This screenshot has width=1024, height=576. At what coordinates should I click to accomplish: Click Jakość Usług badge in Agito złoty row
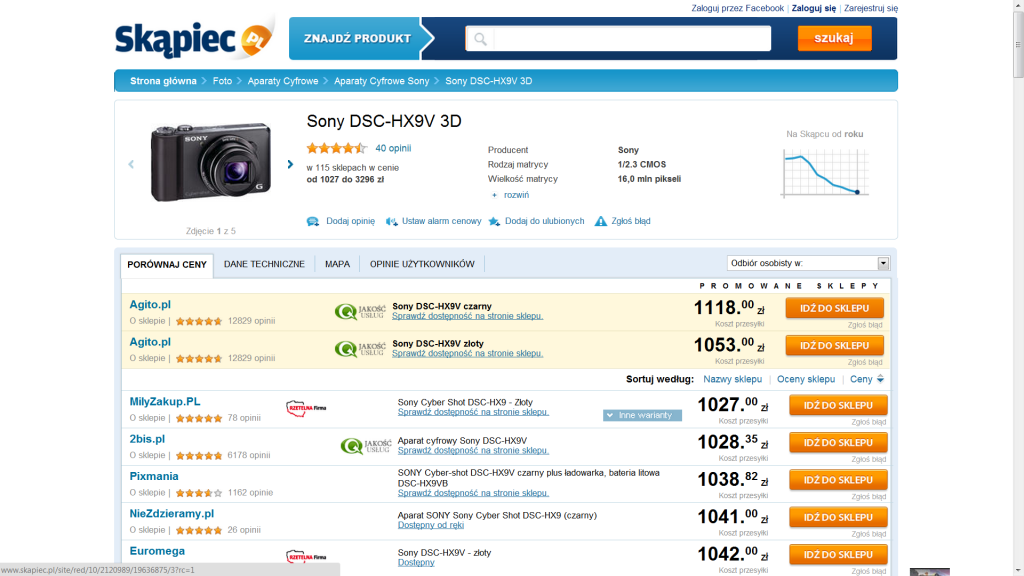(x=360, y=349)
